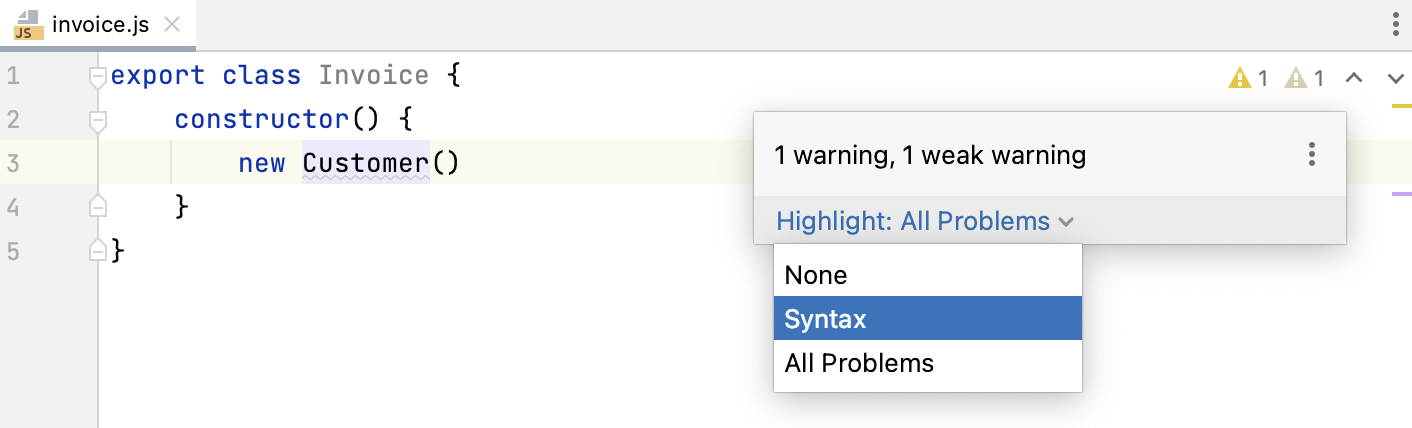Image resolution: width=1412 pixels, height=428 pixels.
Task: Choose All Problems highlighting level
Action: point(859,363)
